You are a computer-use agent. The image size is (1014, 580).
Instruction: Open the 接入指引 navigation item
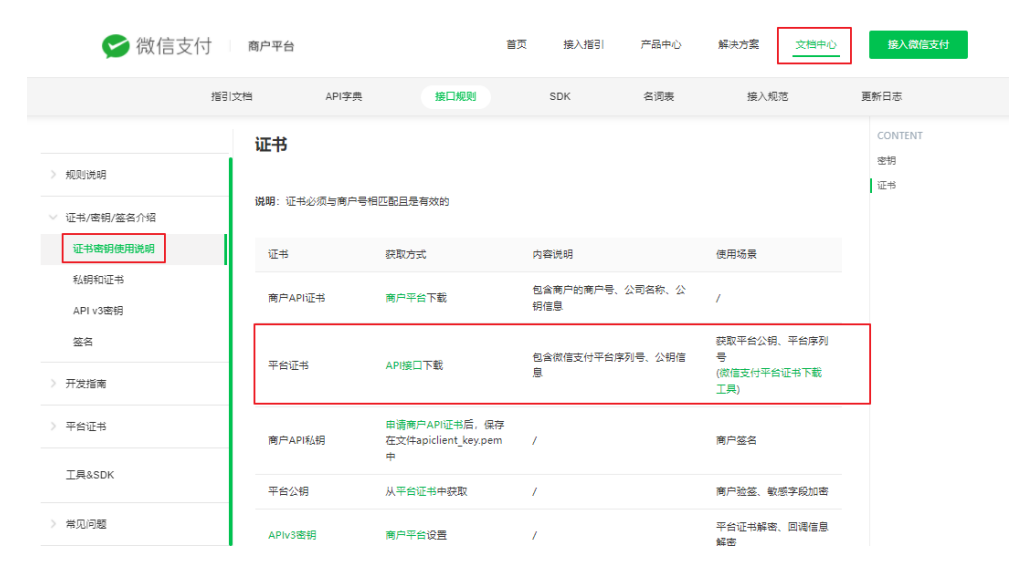[584, 45]
